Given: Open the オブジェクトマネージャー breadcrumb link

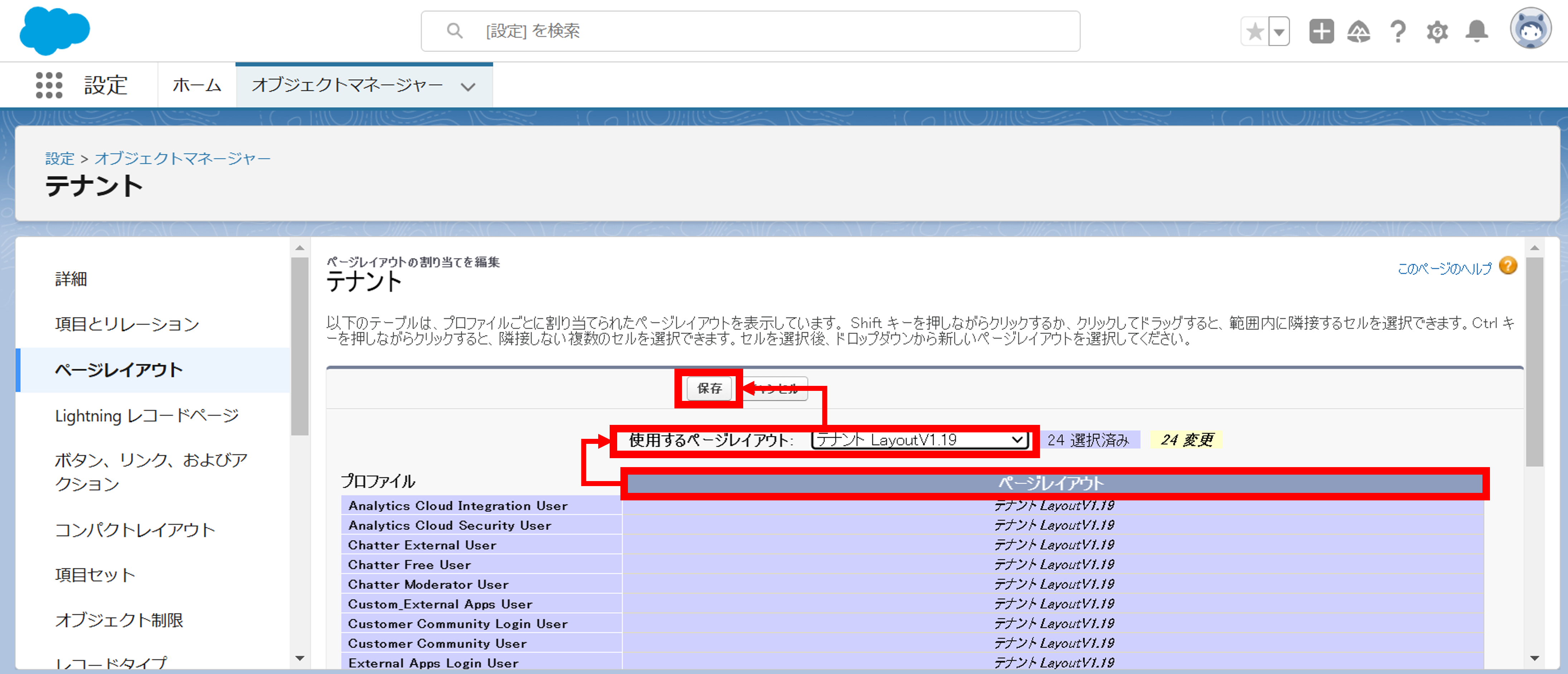Looking at the screenshot, I should click(x=182, y=158).
